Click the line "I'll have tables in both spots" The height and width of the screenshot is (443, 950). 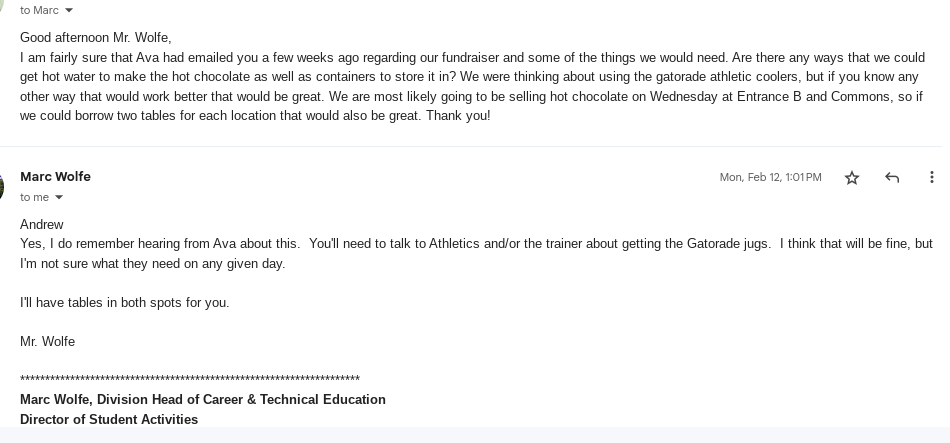point(124,302)
